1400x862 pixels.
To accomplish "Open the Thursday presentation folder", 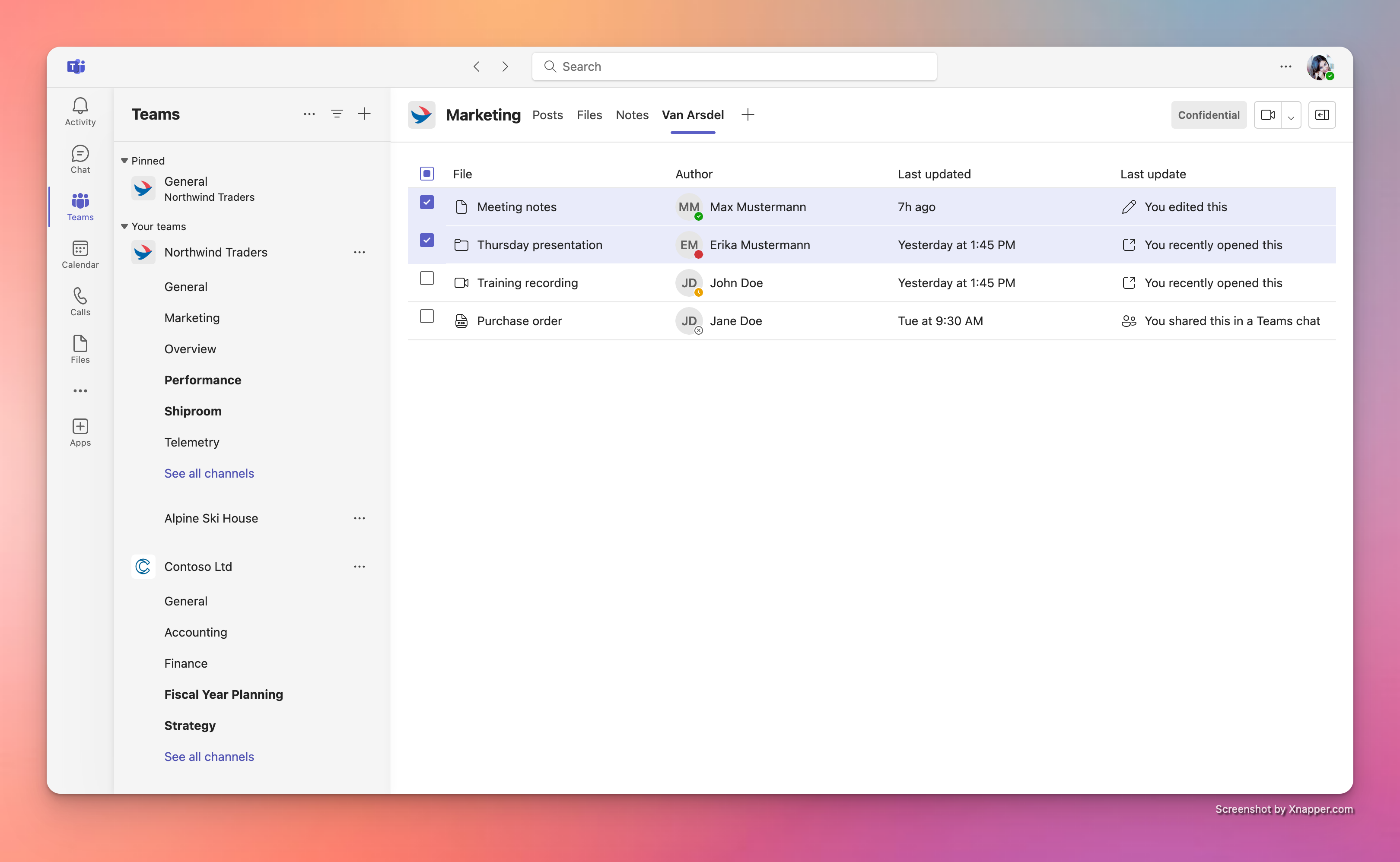I will (539, 245).
